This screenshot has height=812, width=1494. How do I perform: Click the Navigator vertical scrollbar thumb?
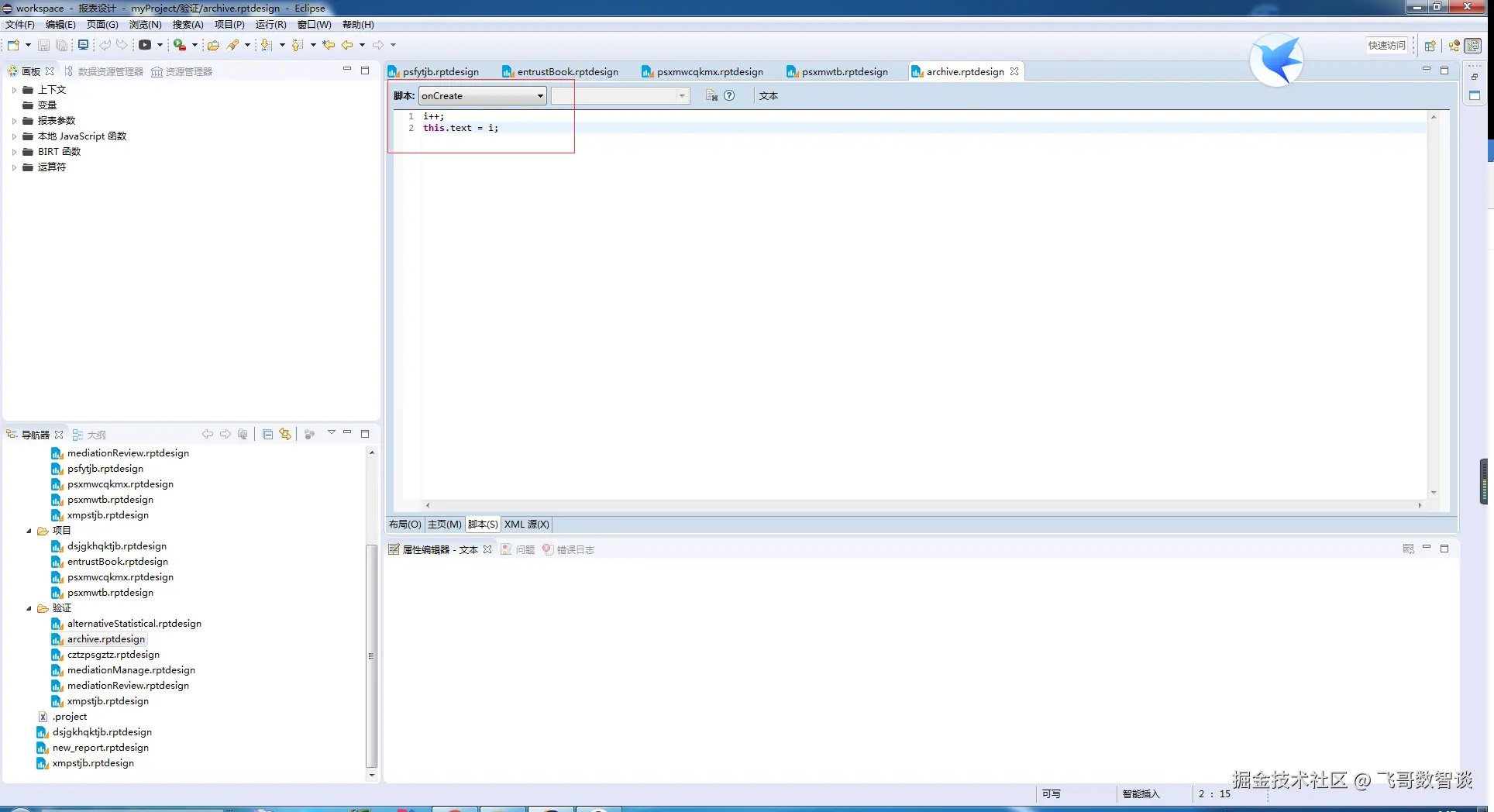tap(371, 655)
